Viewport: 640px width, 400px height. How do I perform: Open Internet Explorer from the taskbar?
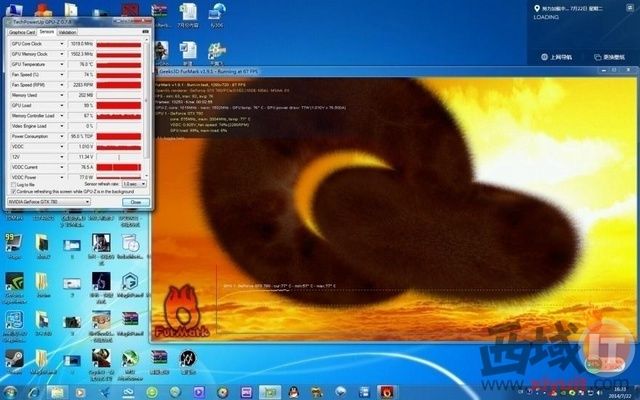(33, 393)
